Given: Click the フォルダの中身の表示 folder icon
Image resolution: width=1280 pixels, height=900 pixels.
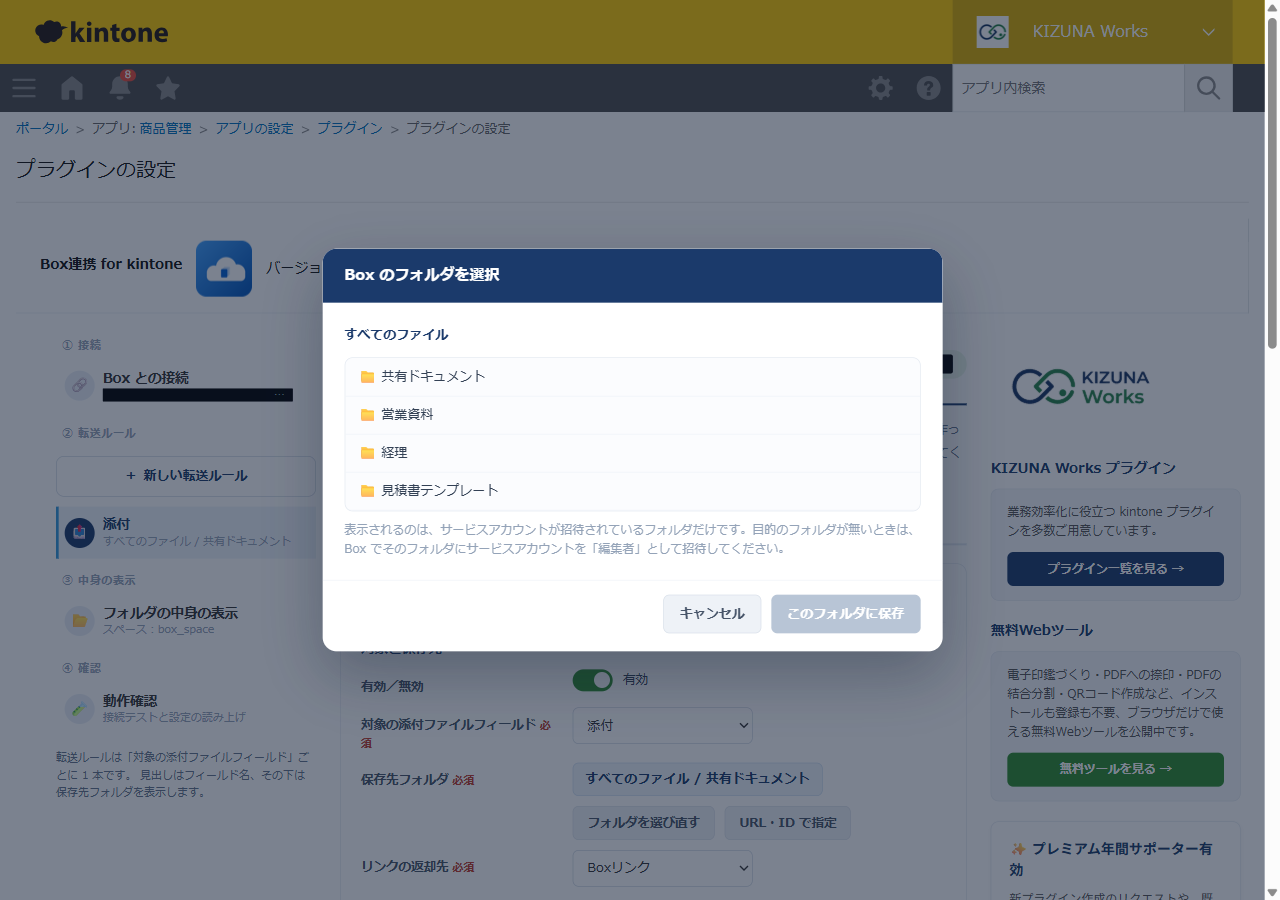Looking at the screenshot, I should click(80, 621).
